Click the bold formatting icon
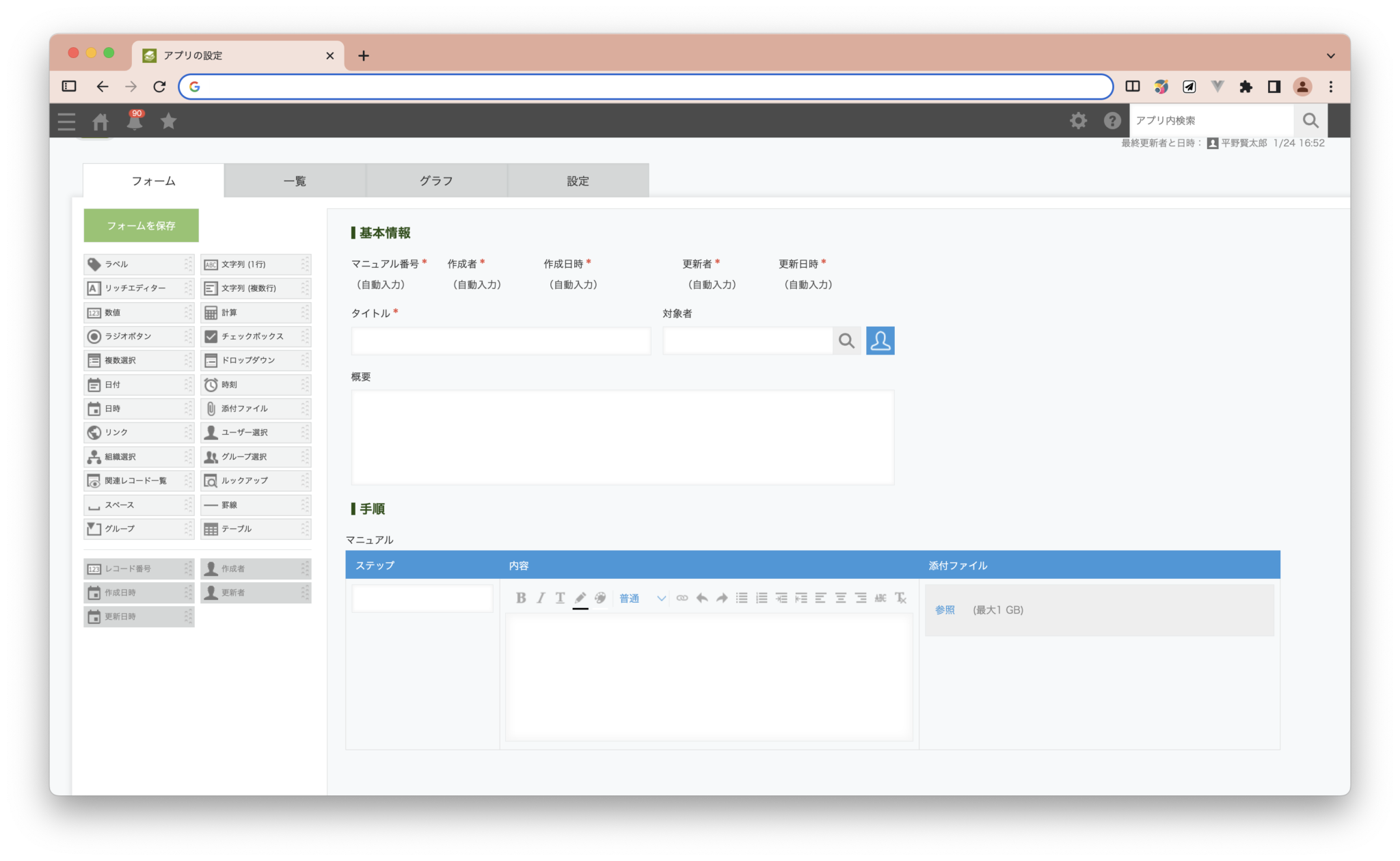 (521, 598)
